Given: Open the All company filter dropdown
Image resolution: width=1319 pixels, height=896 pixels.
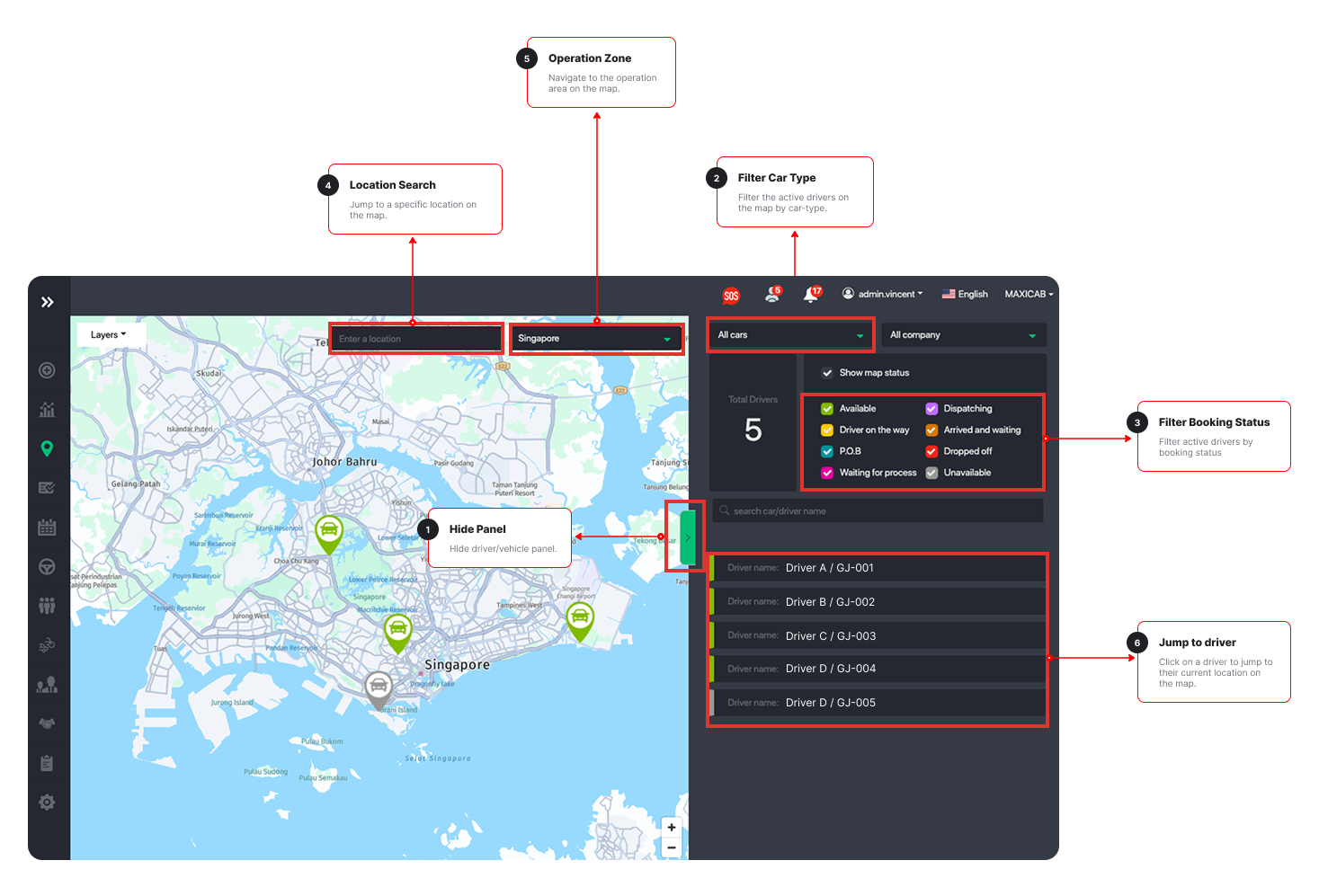Looking at the screenshot, I should [964, 335].
